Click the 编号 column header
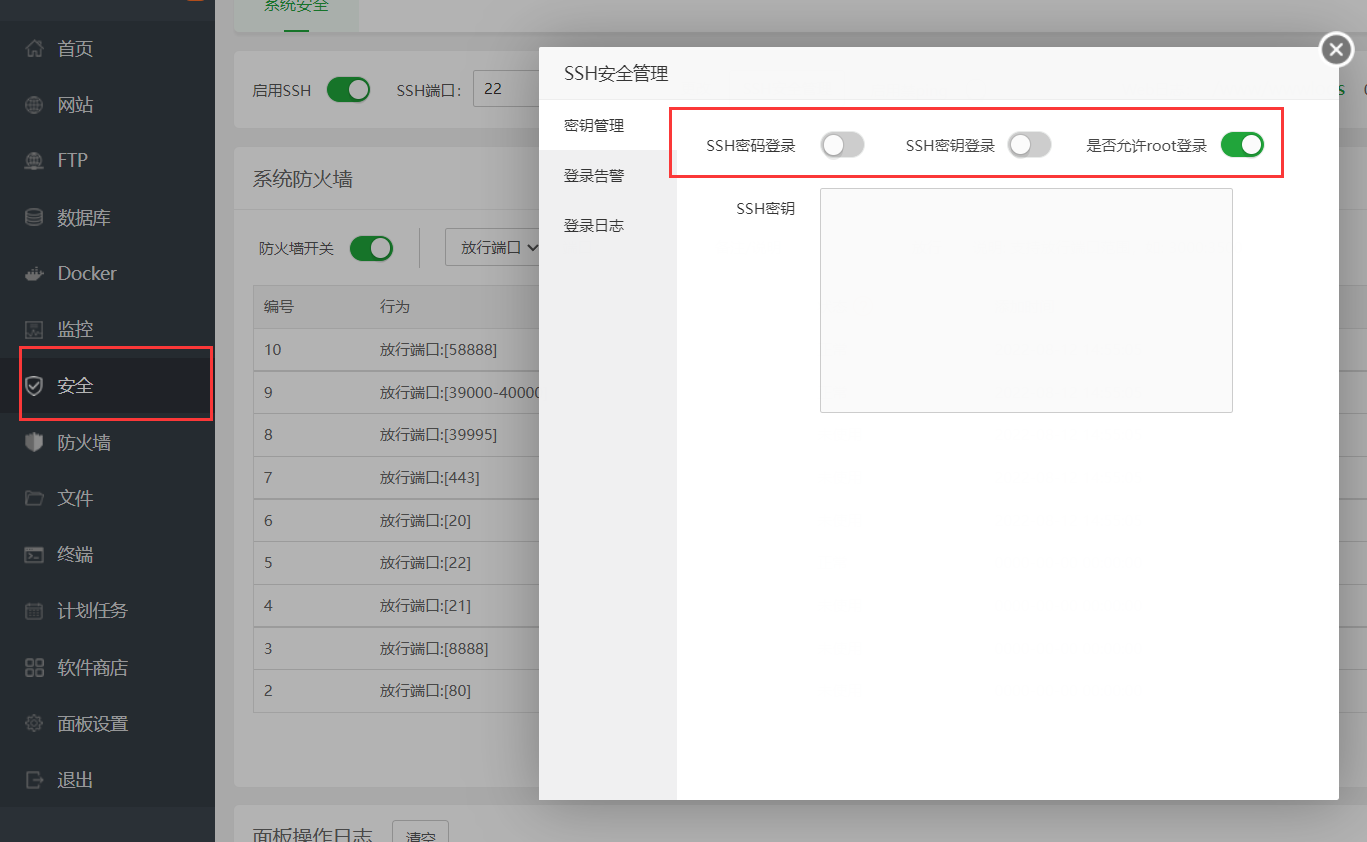1367x842 pixels. coord(279,306)
